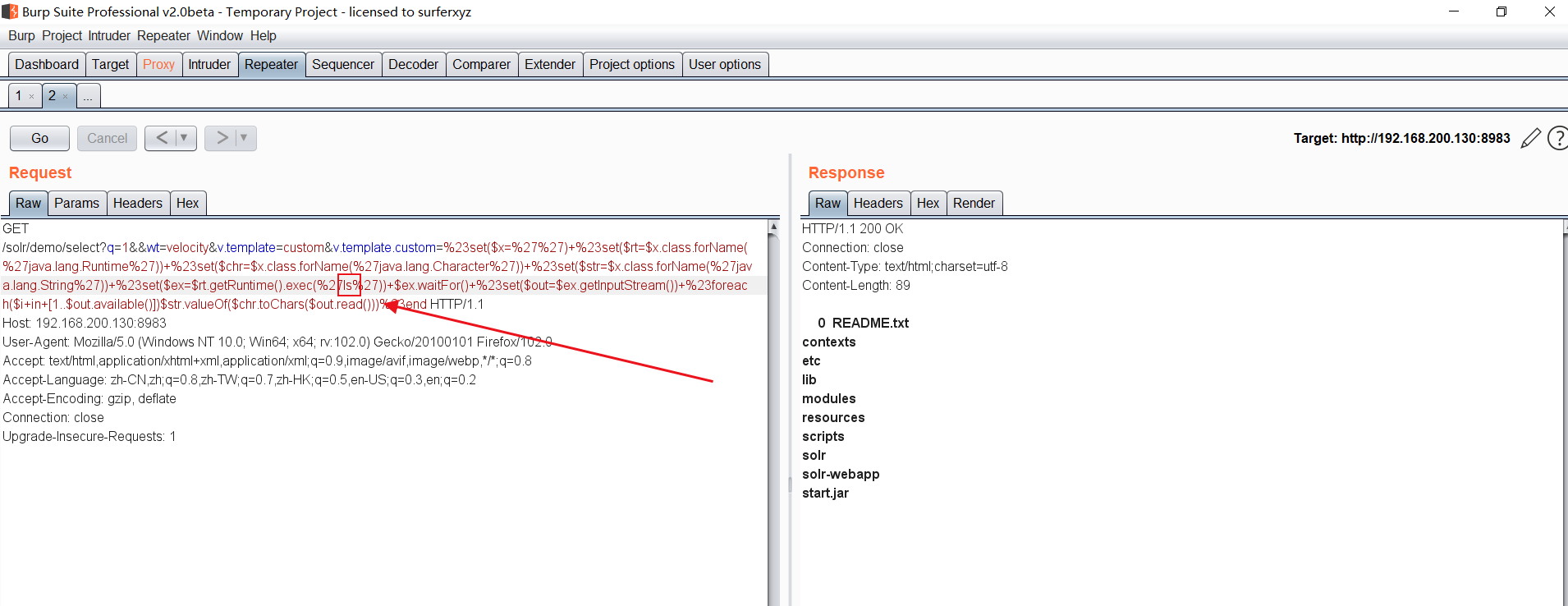Click inside the request Host header line
This screenshot has width=1568, height=606.
(x=85, y=324)
